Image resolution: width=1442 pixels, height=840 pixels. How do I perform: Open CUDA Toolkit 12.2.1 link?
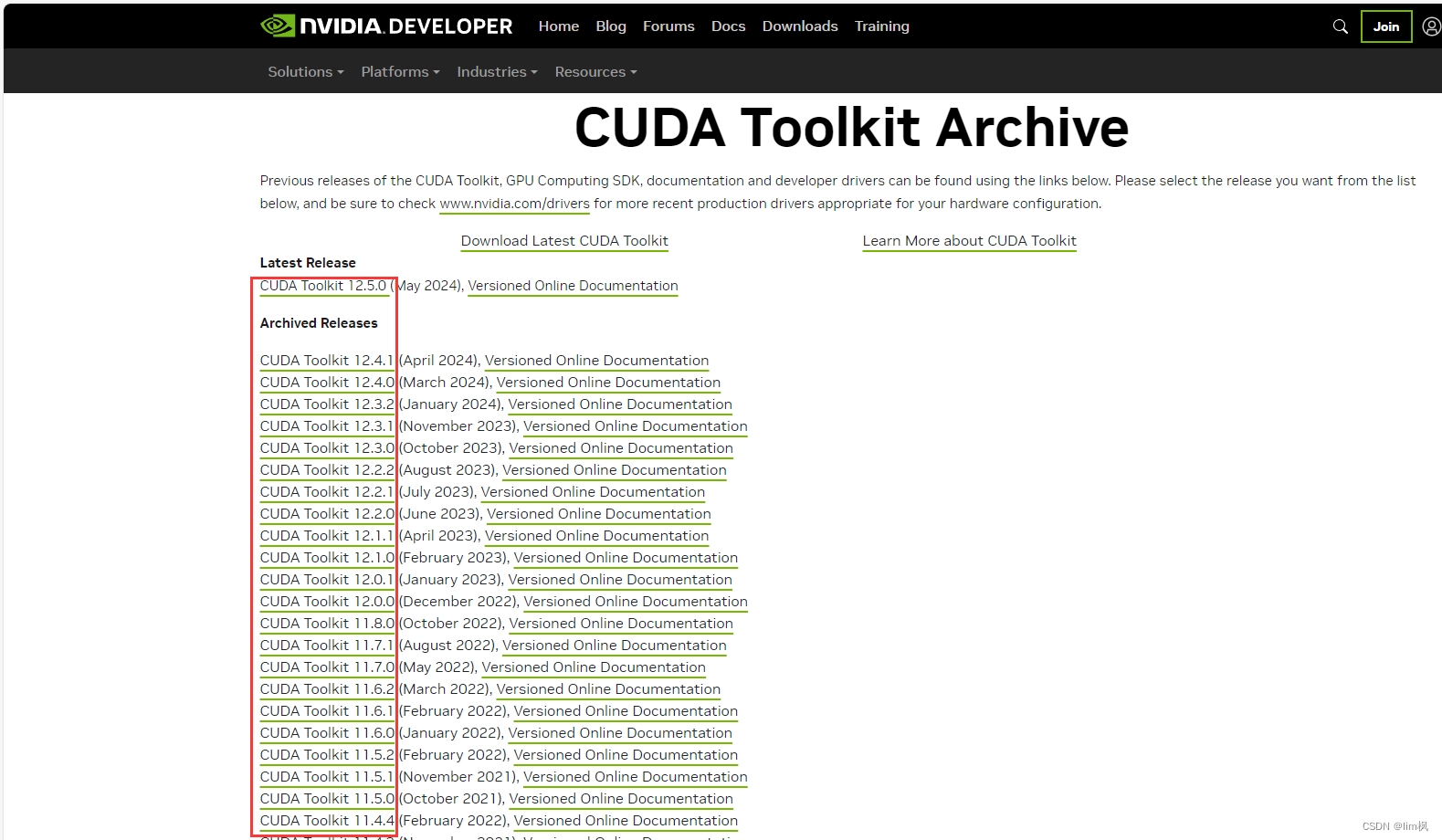pyautogui.click(x=327, y=492)
